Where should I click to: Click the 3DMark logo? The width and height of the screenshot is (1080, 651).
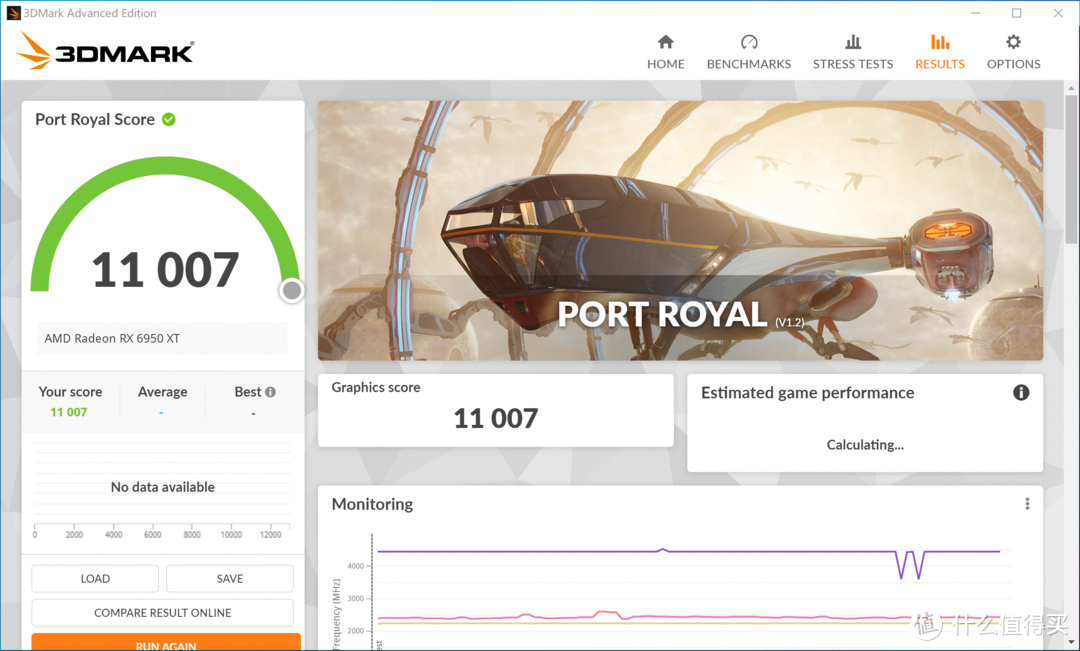click(x=106, y=51)
